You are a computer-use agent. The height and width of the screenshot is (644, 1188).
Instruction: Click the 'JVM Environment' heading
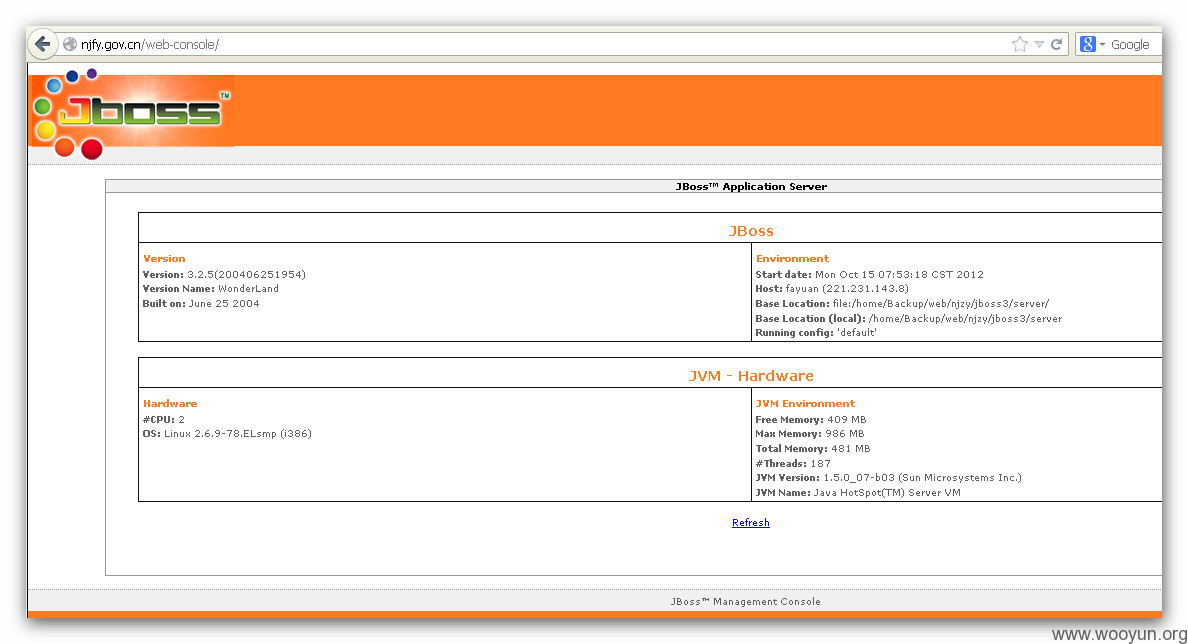click(805, 404)
